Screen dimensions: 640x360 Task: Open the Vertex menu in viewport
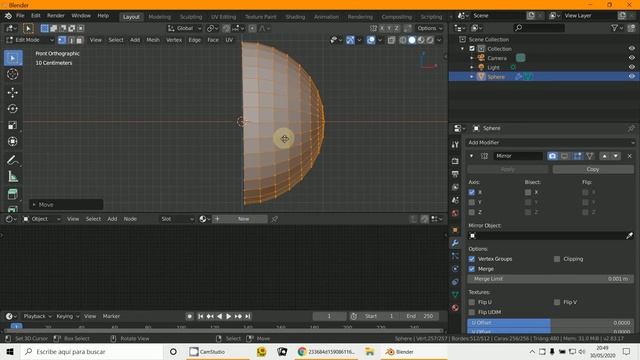point(174,40)
